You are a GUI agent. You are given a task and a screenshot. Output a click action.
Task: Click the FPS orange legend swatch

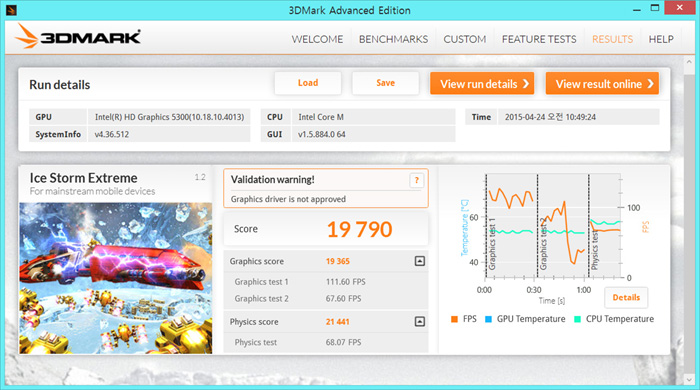[454, 319]
